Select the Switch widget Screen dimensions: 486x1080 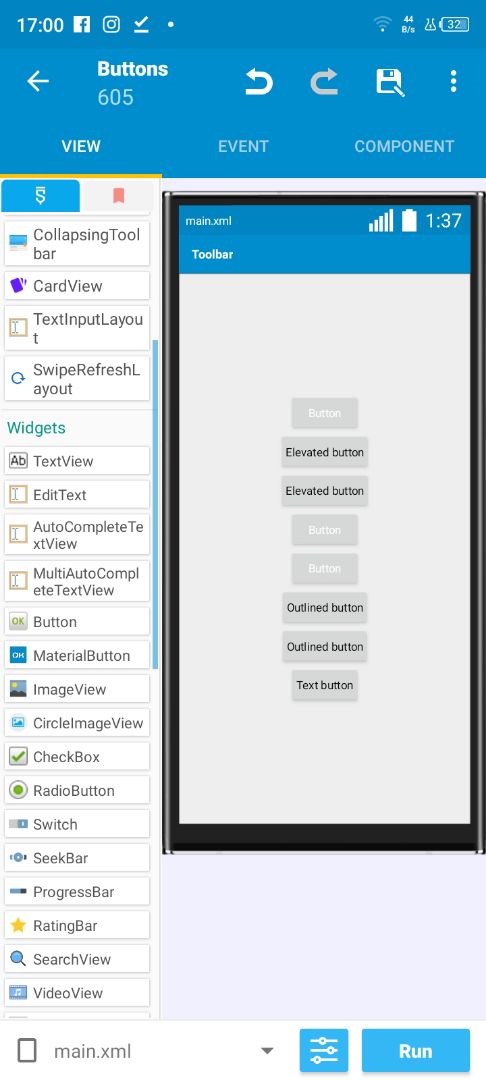[77, 824]
